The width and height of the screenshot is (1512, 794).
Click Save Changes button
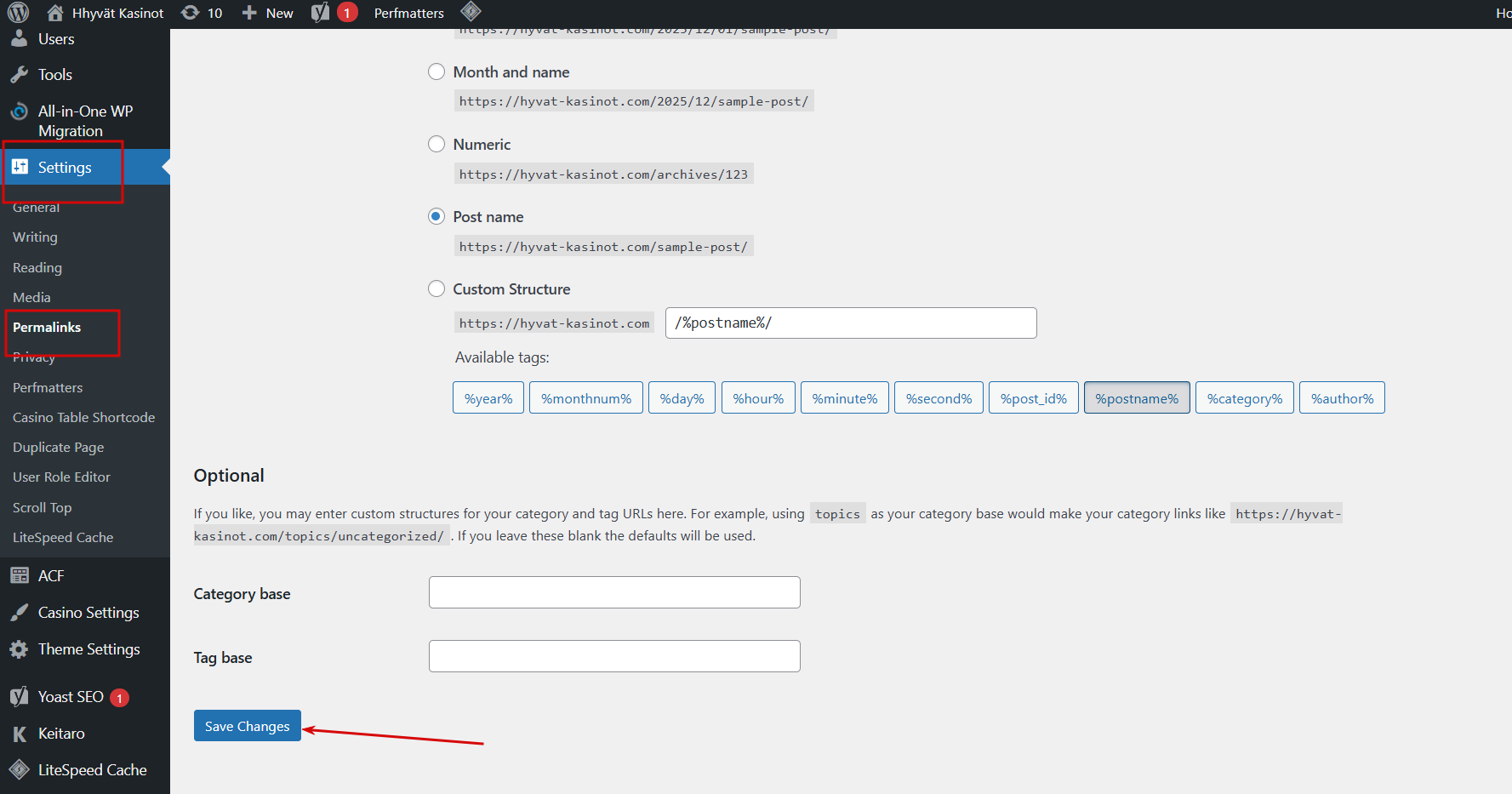click(x=248, y=726)
